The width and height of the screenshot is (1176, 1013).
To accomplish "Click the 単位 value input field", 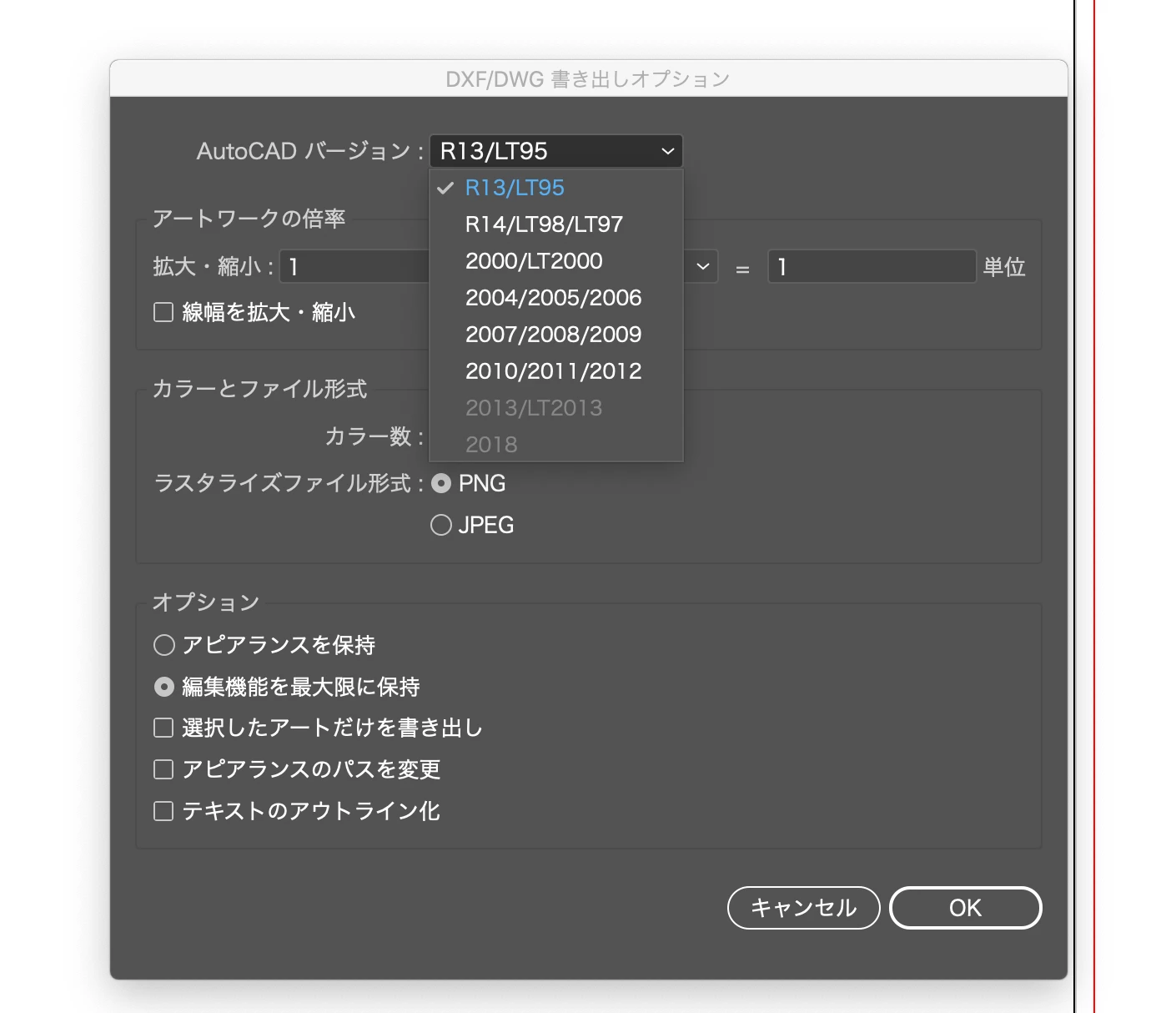I will (x=872, y=267).
